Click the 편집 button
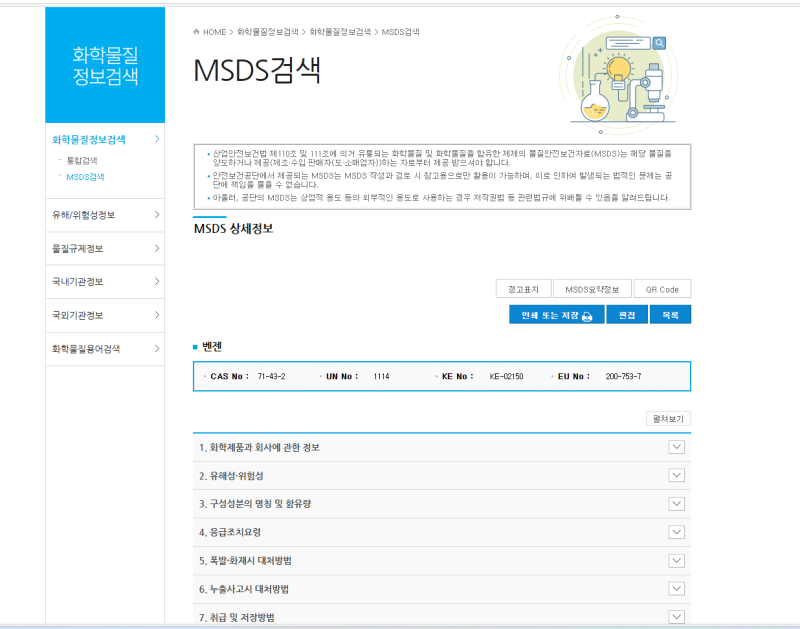The width and height of the screenshot is (800, 629). point(627,315)
